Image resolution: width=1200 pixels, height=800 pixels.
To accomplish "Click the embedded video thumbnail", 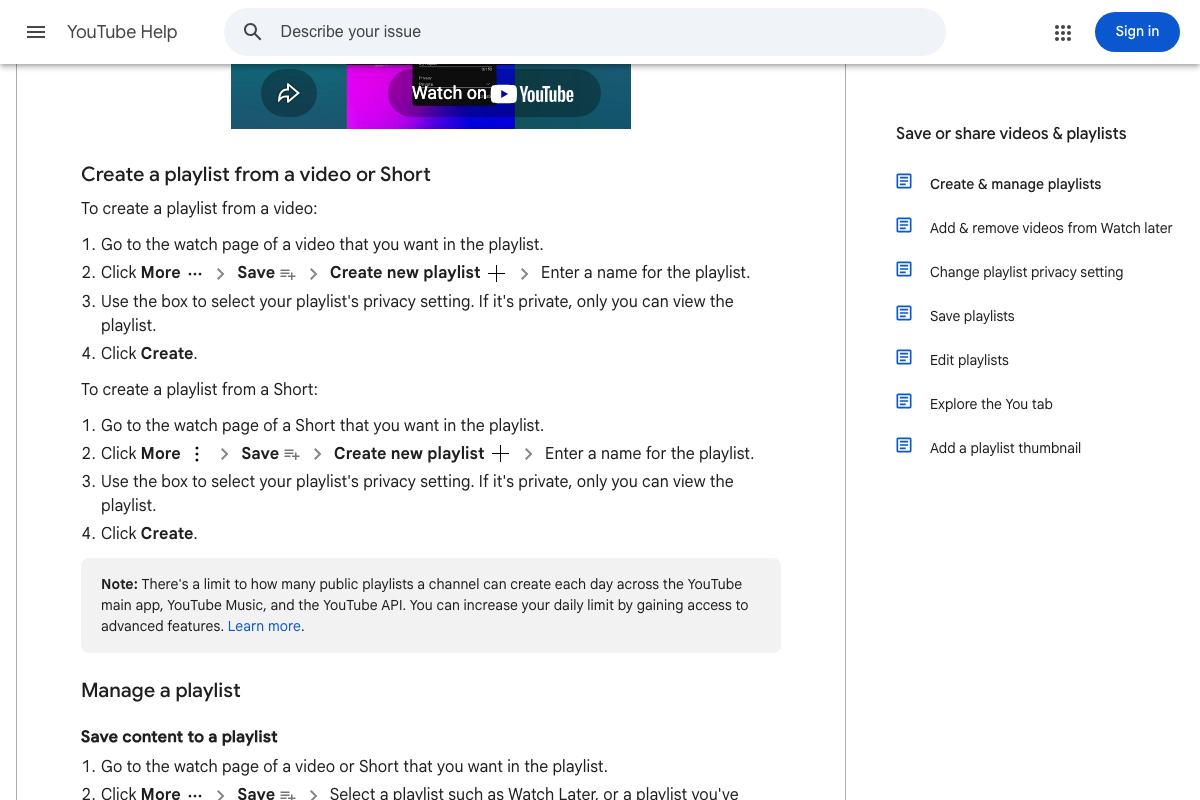I will pos(431,96).
